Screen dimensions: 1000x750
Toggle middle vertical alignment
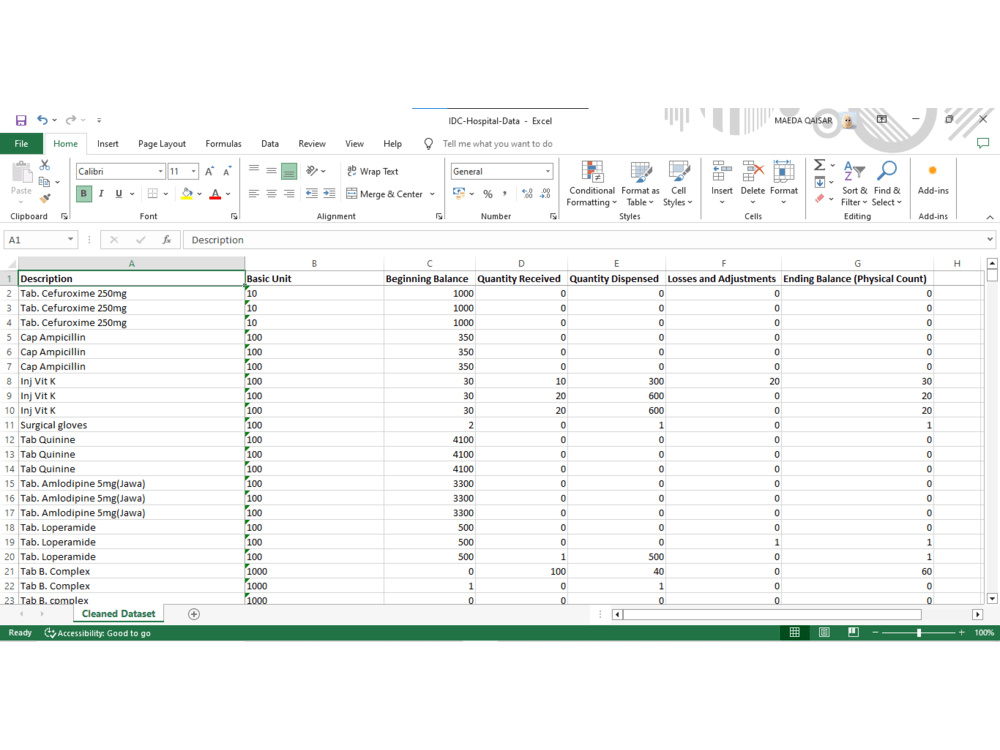(x=272, y=171)
